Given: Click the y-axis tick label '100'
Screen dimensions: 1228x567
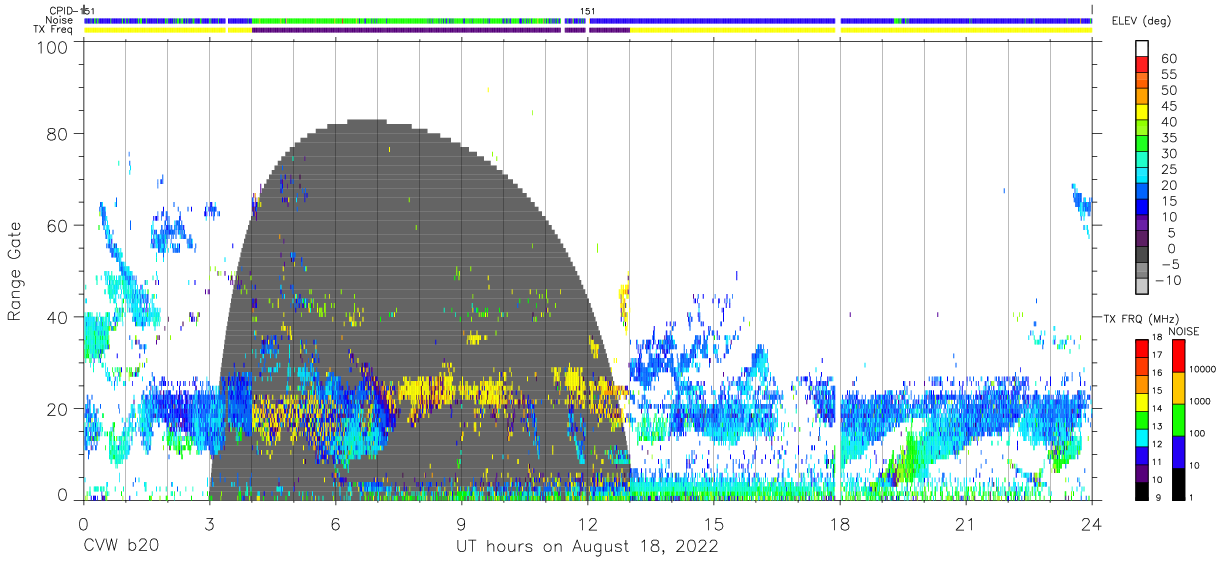Looking at the screenshot, I should (x=52, y=47).
